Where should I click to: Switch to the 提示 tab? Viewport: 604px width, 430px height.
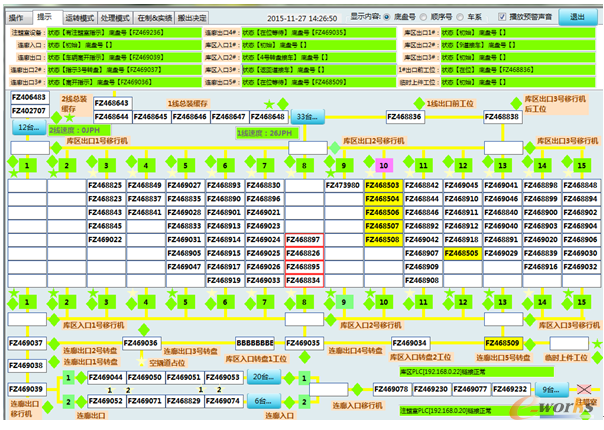45,17
